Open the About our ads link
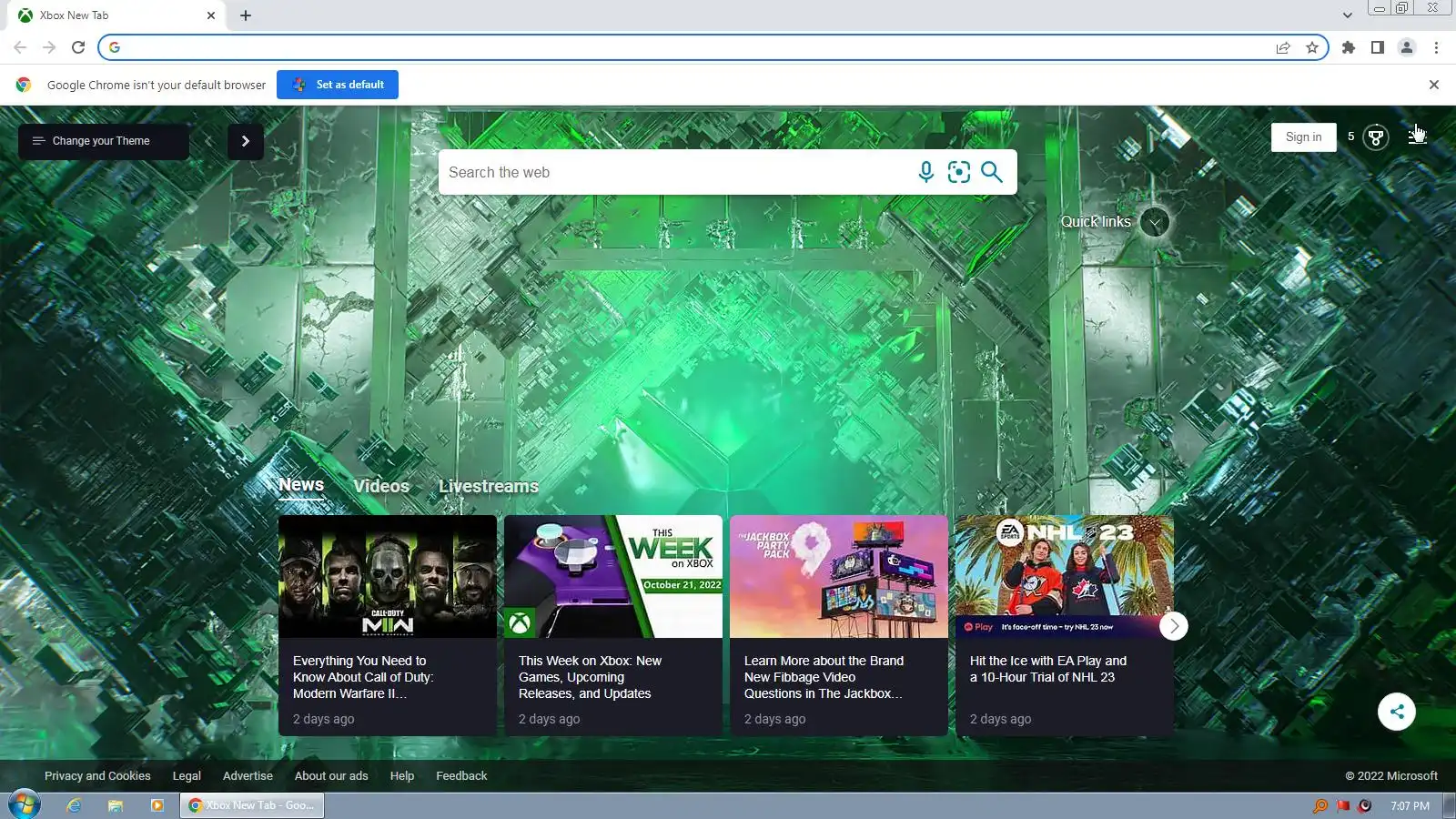This screenshot has height=819, width=1456. [x=331, y=776]
